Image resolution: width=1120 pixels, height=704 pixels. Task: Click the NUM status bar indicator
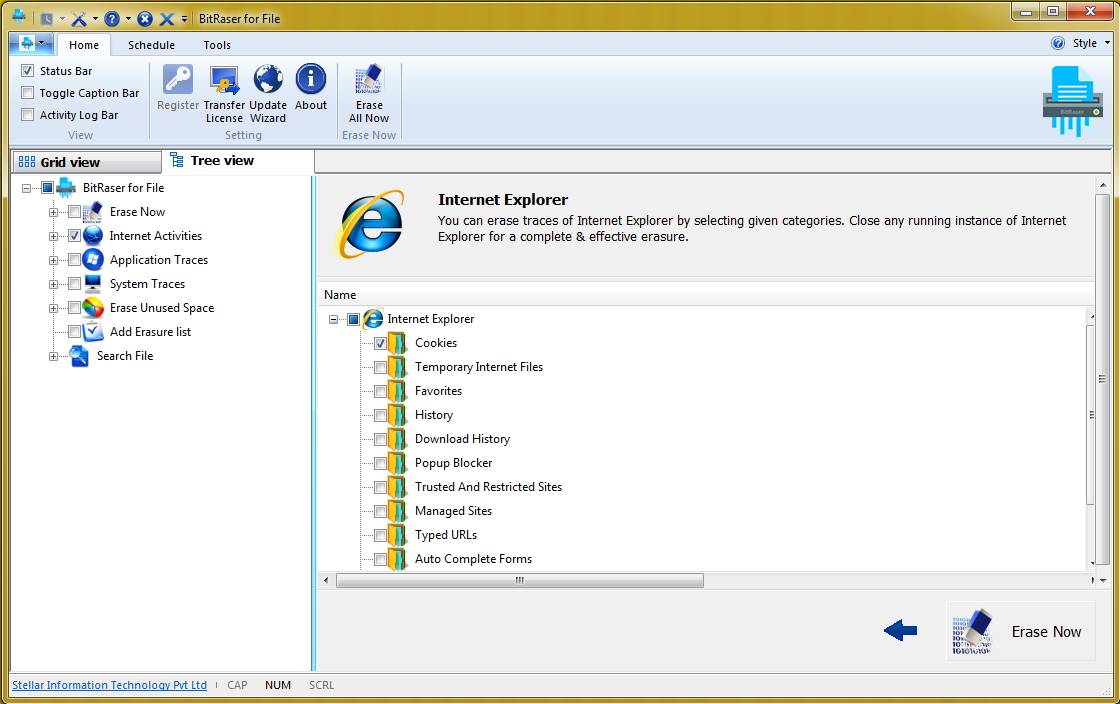[278, 685]
